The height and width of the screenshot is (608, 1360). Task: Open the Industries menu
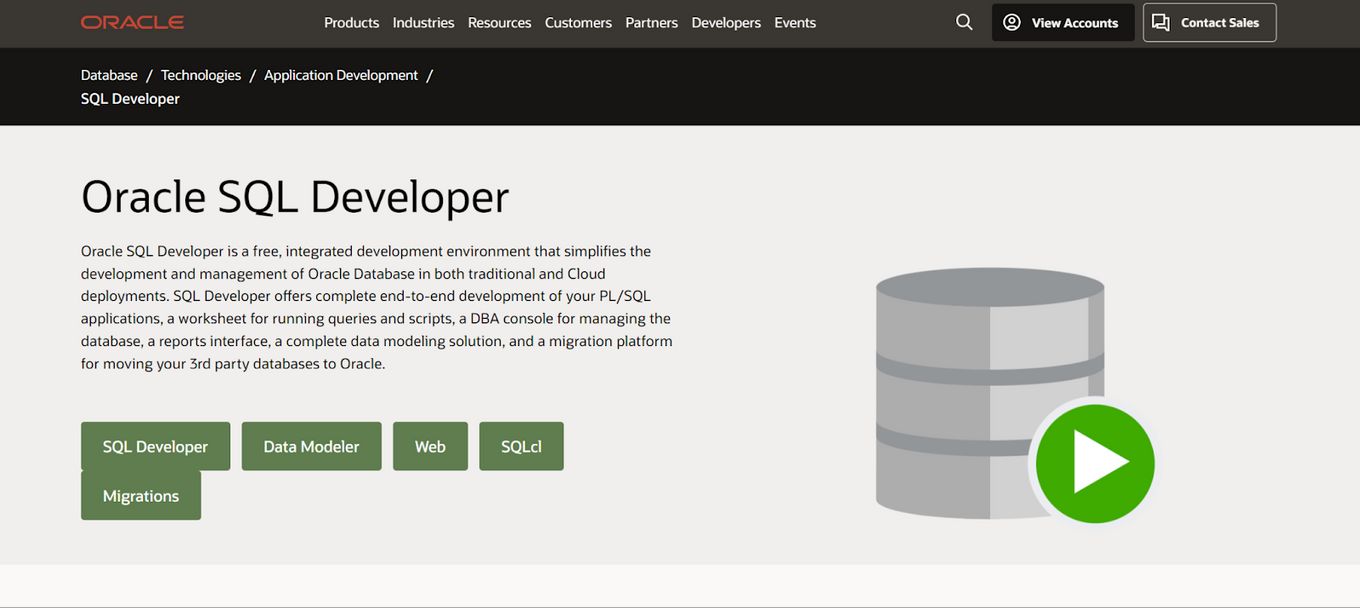tap(423, 22)
